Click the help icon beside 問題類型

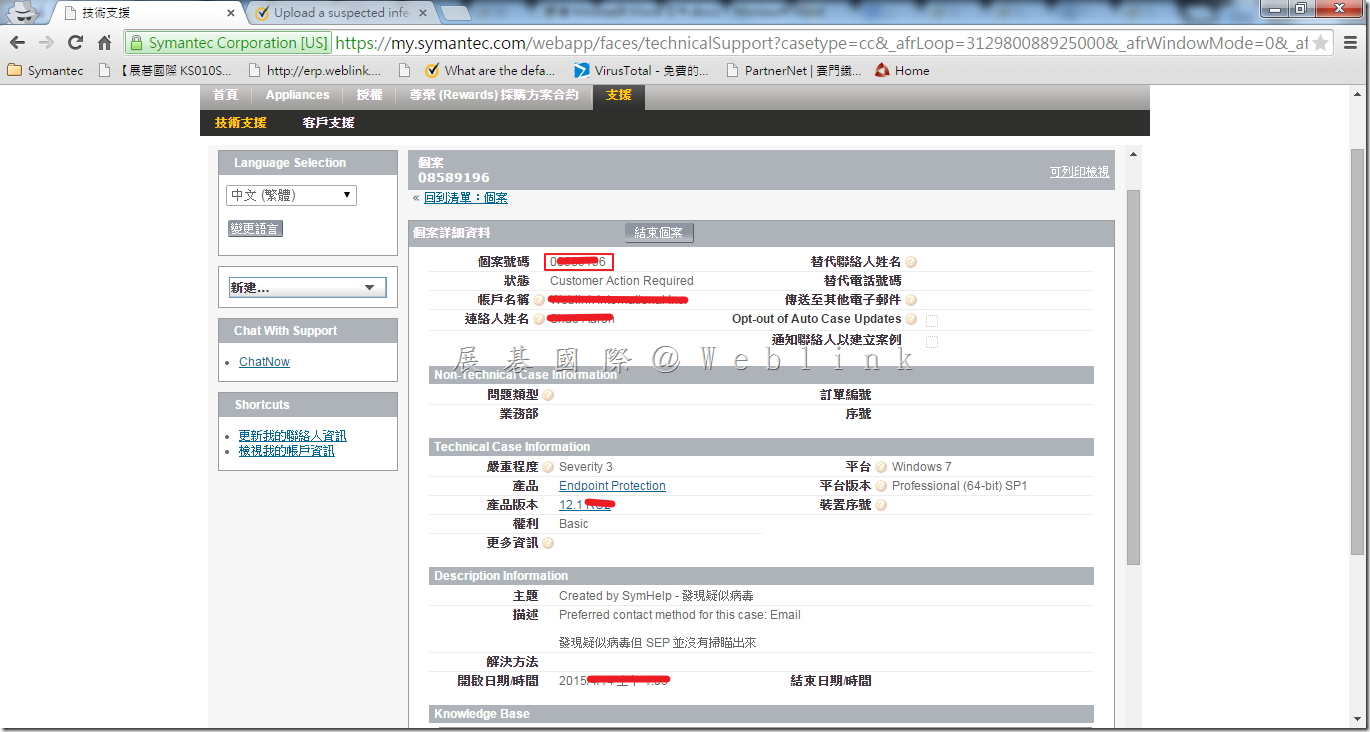[x=548, y=395]
